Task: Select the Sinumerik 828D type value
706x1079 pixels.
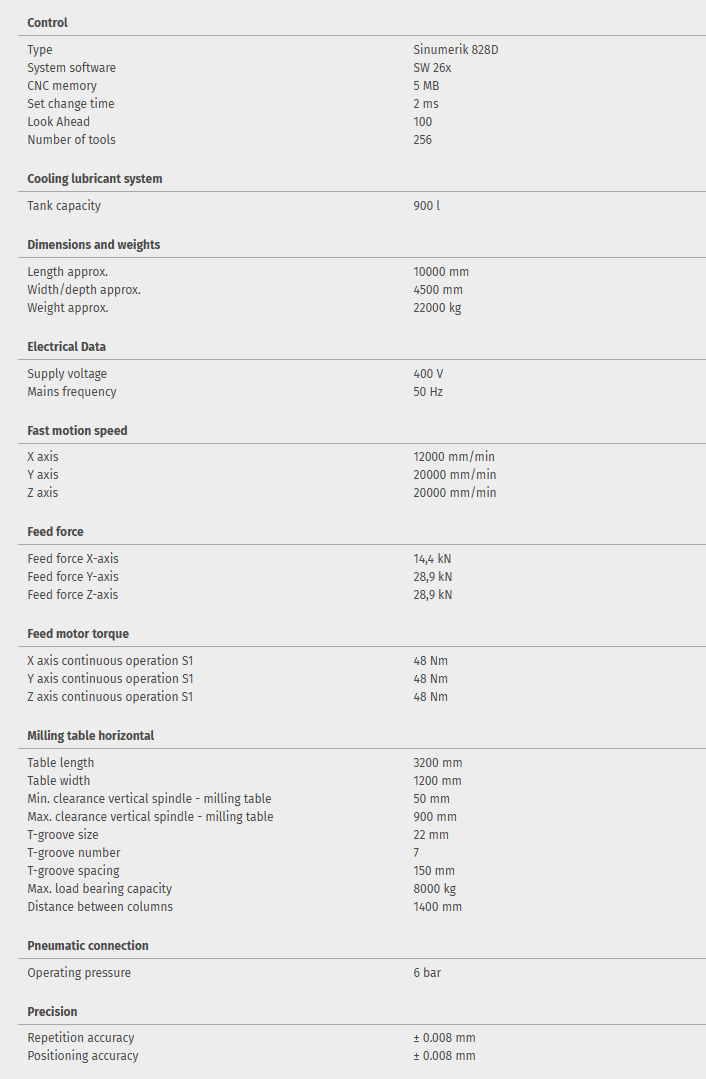Action: point(455,50)
